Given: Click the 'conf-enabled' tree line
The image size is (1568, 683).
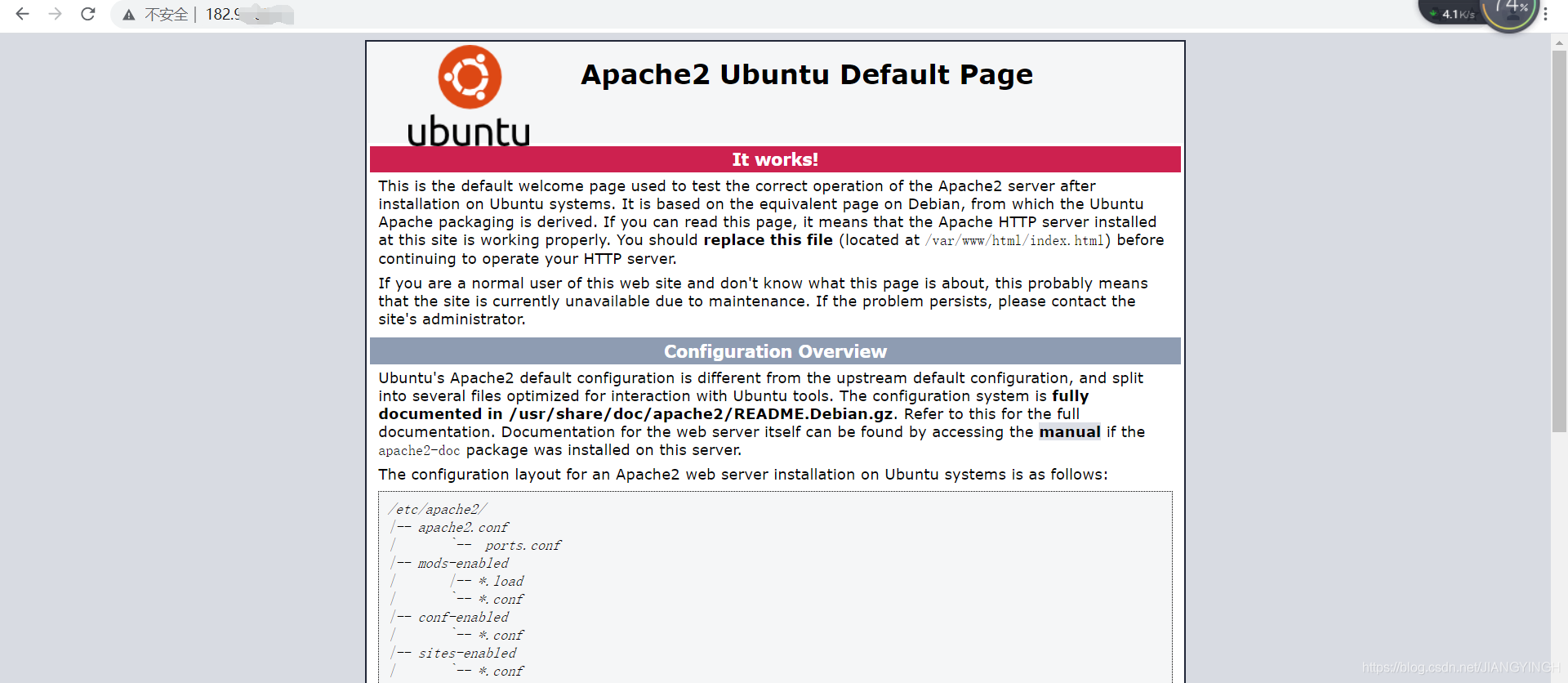Looking at the screenshot, I should click(x=463, y=618).
